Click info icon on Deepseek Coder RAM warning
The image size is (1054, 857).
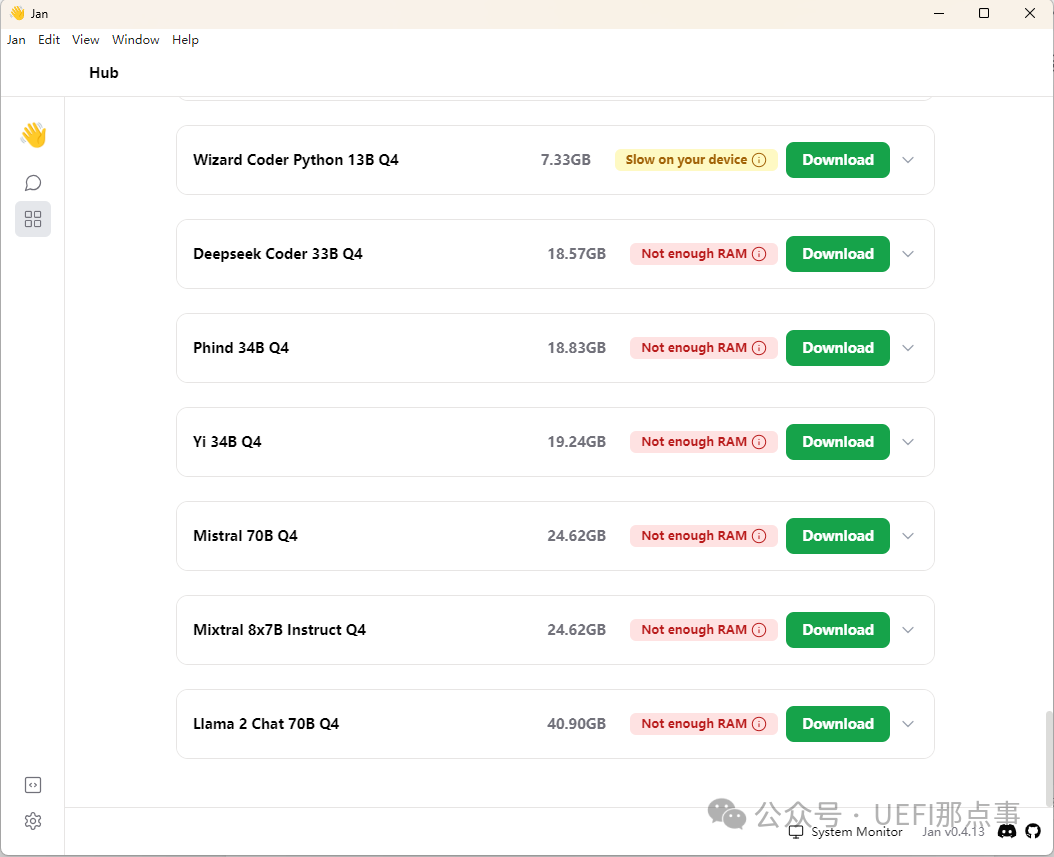coord(759,254)
